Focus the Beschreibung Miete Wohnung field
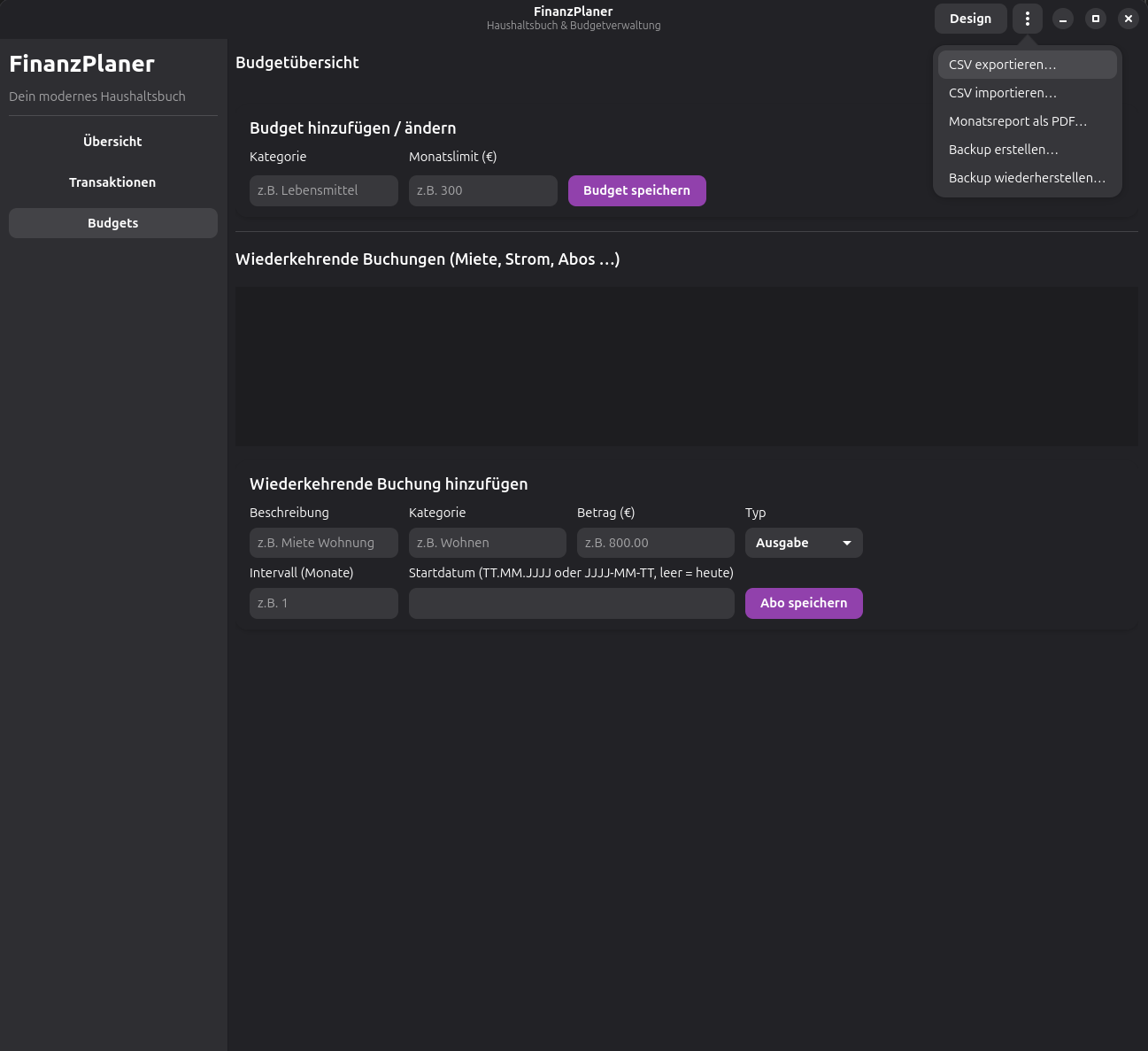Image resolution: width=1148 pixels, height=1051 pixels. click(323, 543)
